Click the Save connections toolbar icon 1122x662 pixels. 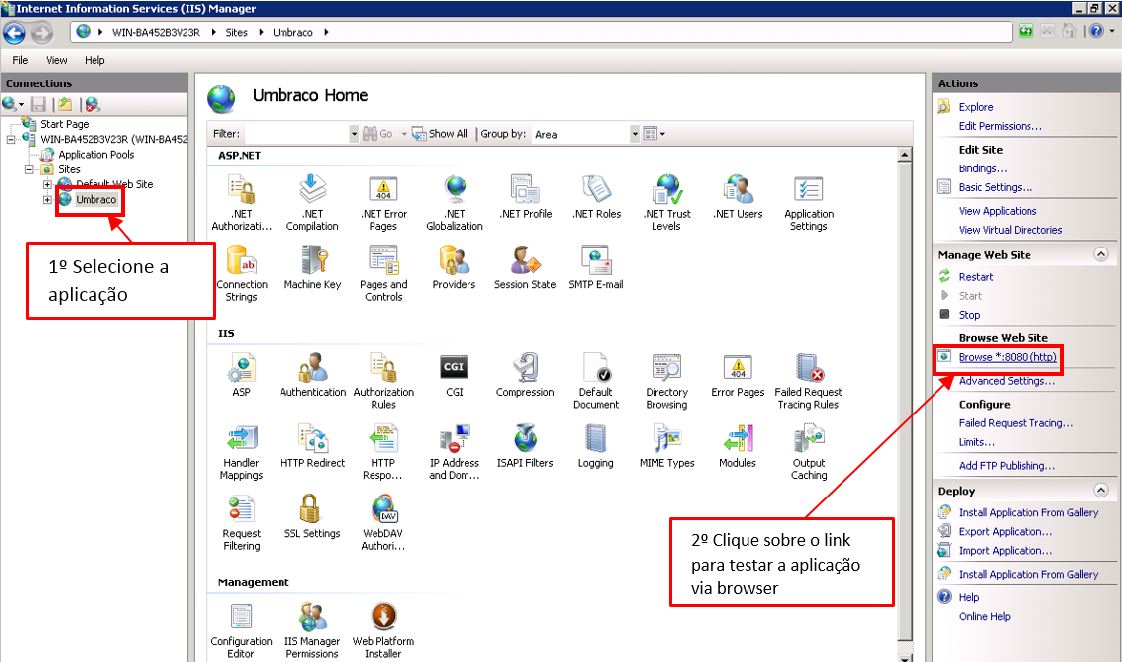[38, 104]
